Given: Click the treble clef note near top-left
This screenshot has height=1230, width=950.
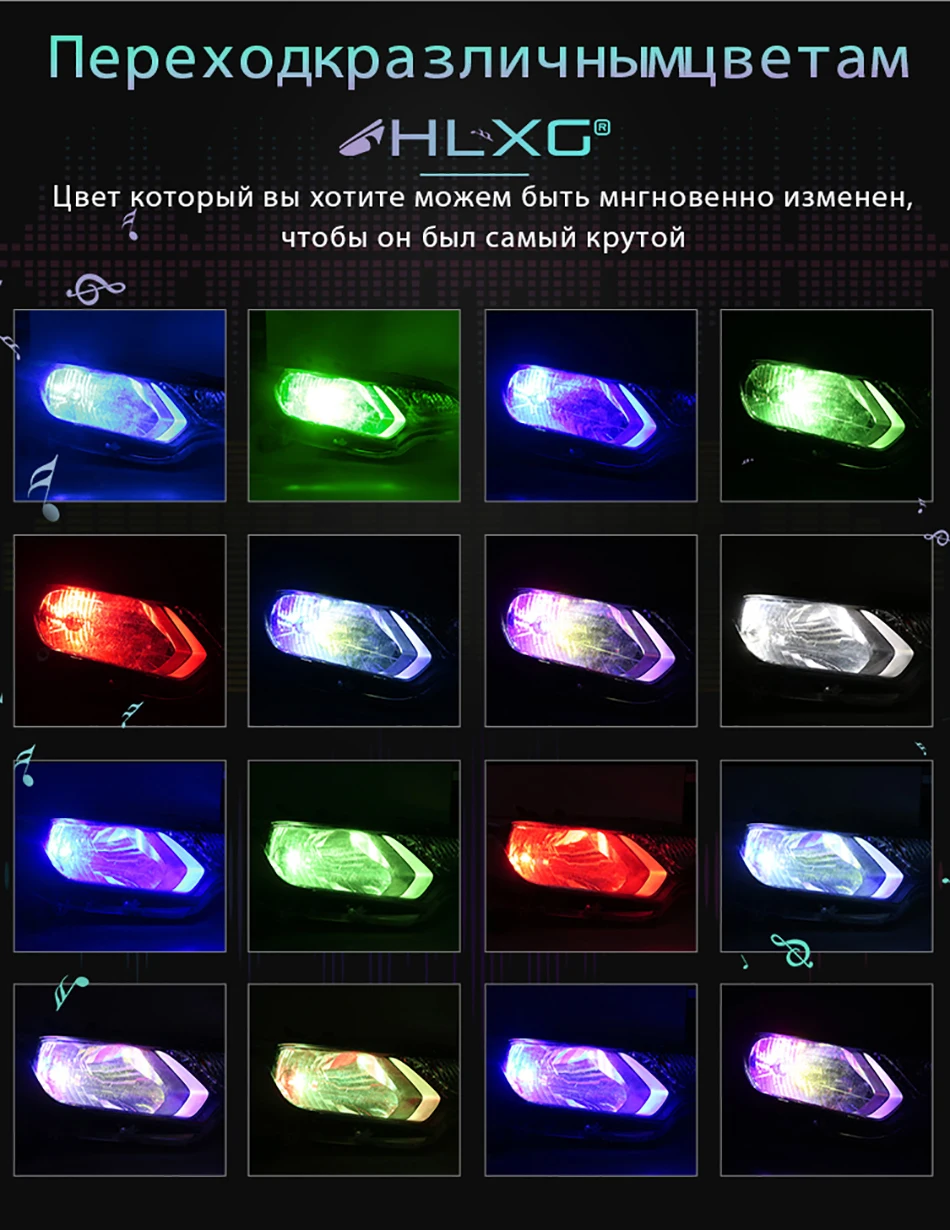Looking at the screenshot, I should pyautogui.click(x=95, y=289).
